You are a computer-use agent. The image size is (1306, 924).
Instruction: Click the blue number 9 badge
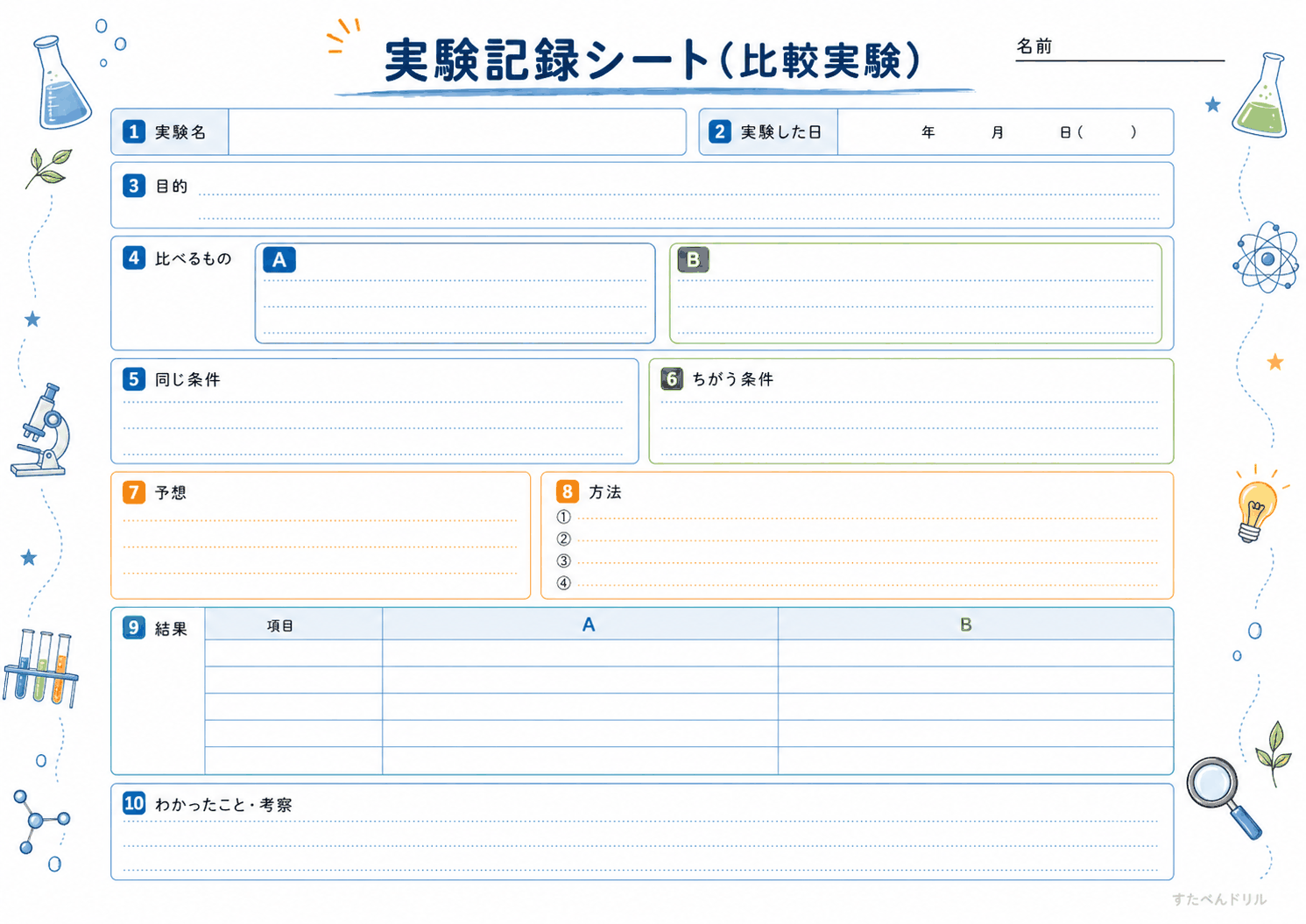click(x=133, y=627)
